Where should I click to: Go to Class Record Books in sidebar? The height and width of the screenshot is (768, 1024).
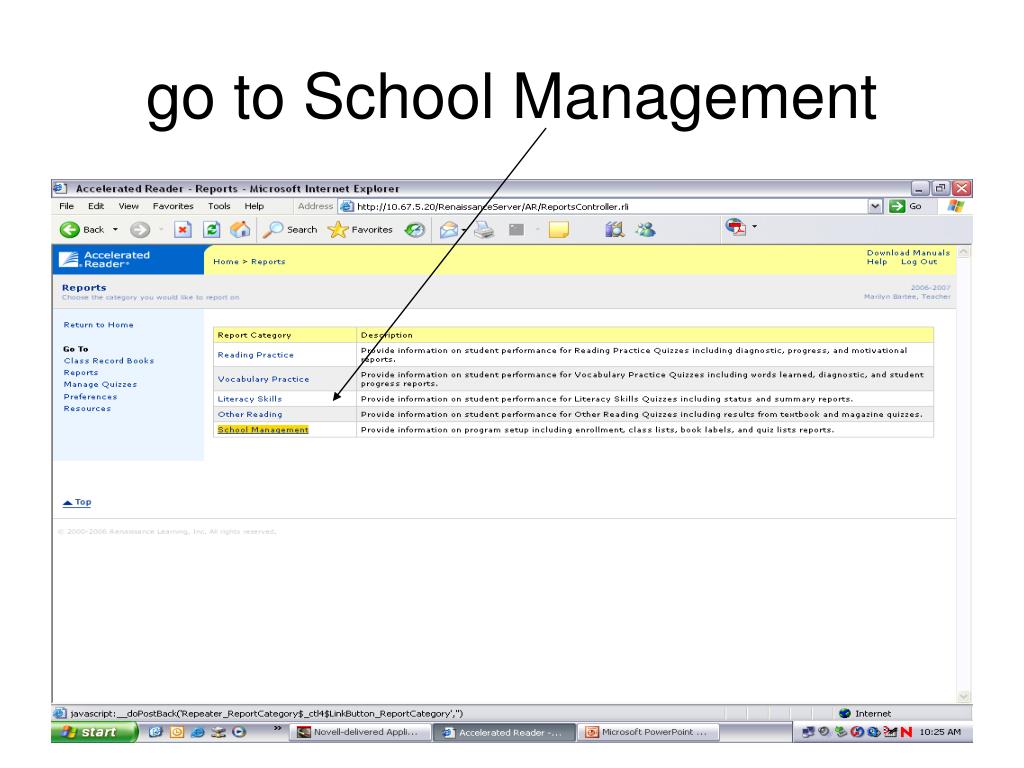tap(109, 361)
